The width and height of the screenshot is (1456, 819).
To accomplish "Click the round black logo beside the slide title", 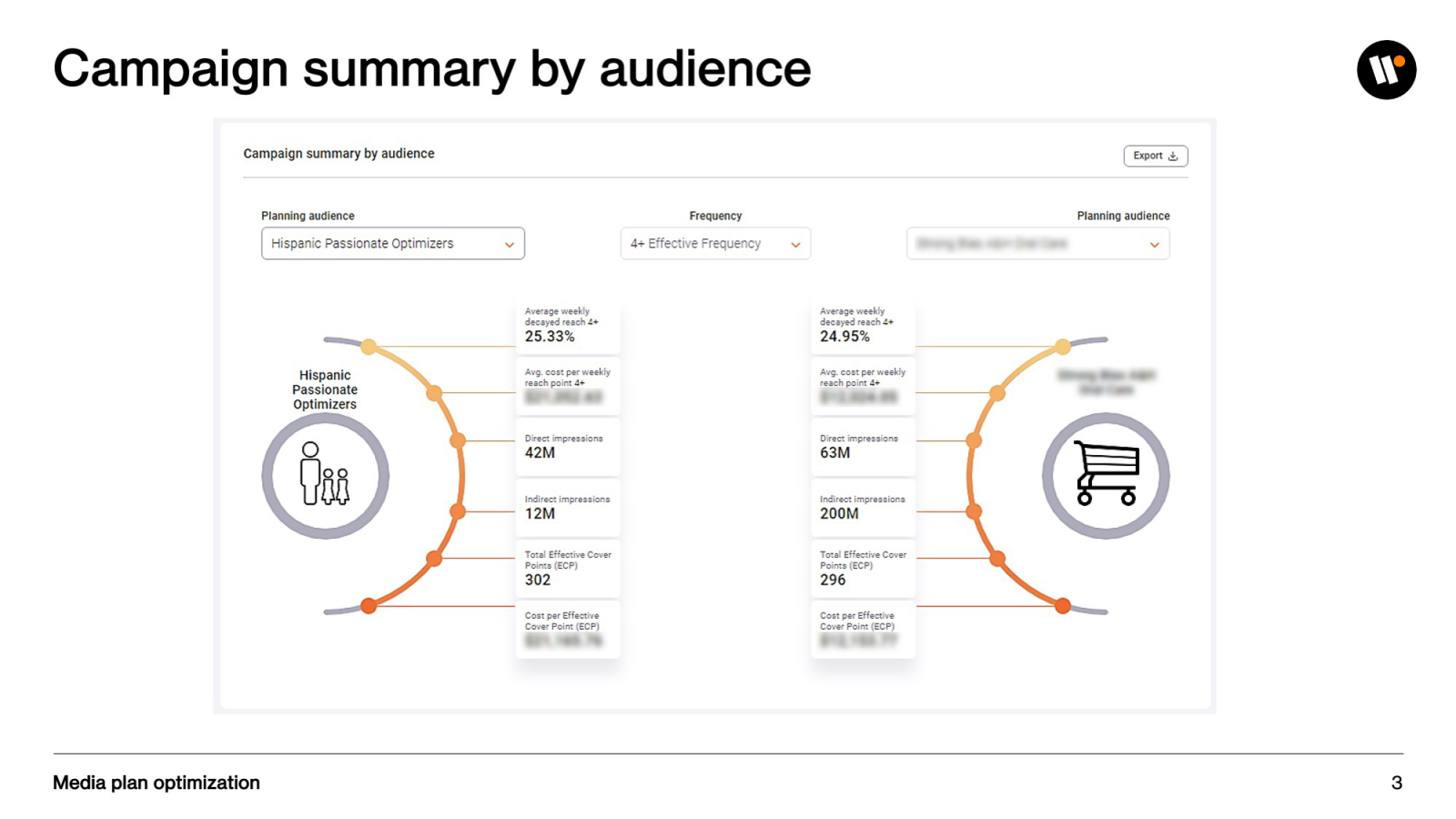I will (1386, 70).
